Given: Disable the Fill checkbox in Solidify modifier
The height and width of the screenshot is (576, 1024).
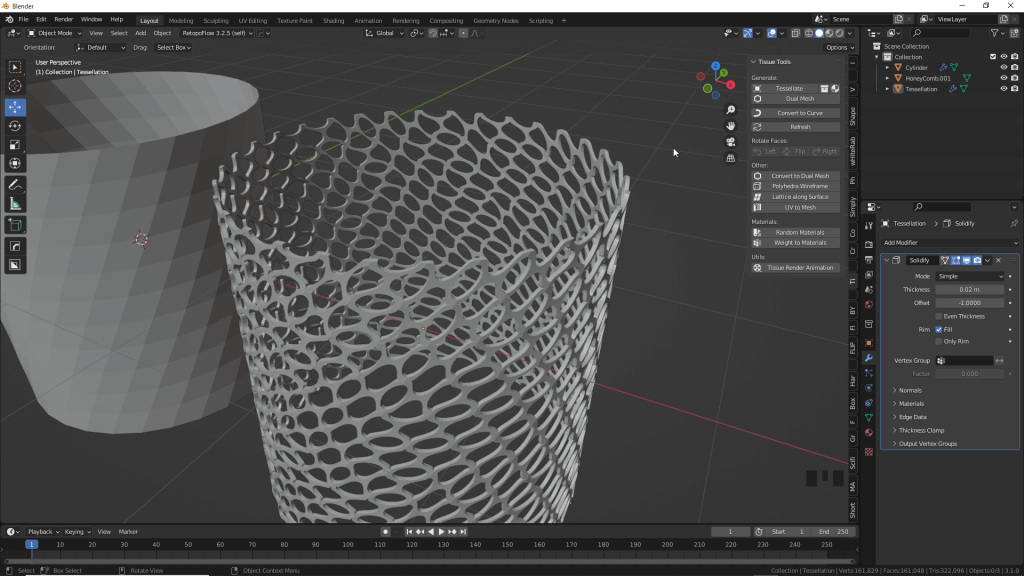Looking at the screenshot, I should click(938, 330).
